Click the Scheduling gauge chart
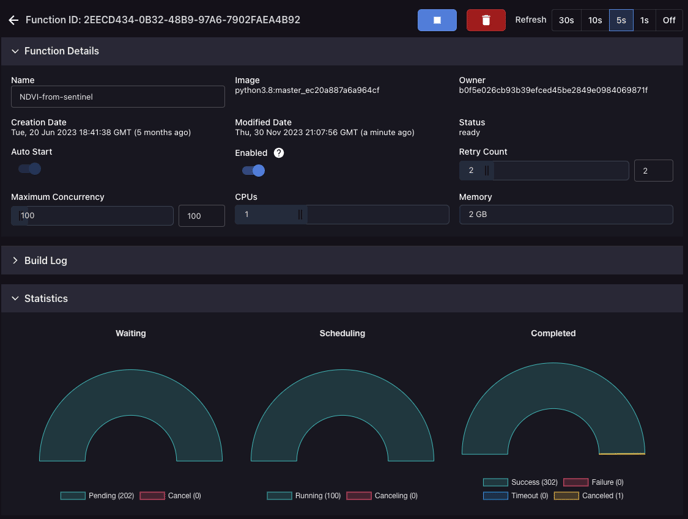 point(342,415)
